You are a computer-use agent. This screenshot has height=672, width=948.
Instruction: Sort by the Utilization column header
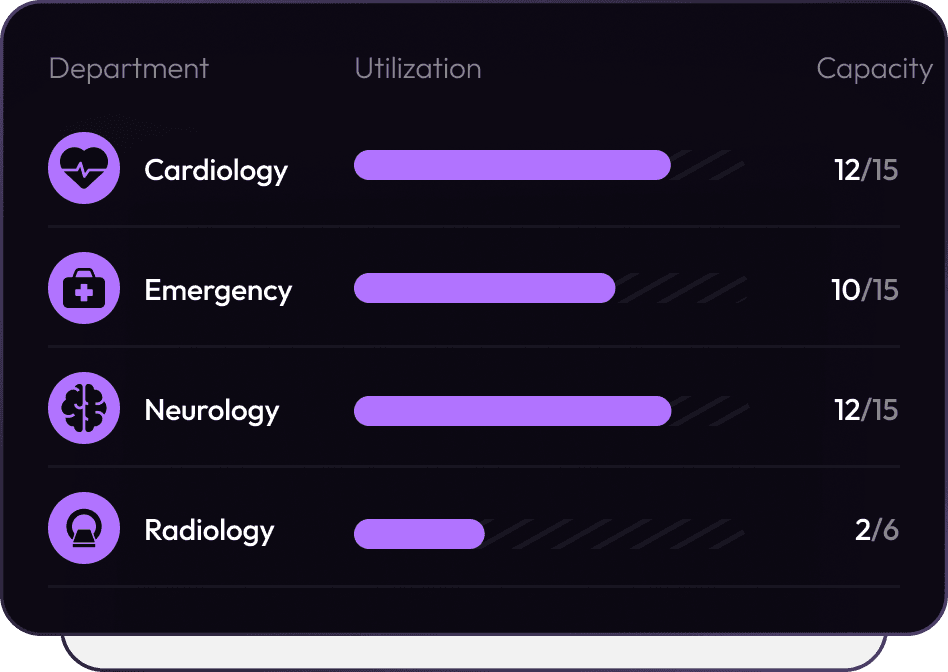pyautogui.click(x=418, y=68)
